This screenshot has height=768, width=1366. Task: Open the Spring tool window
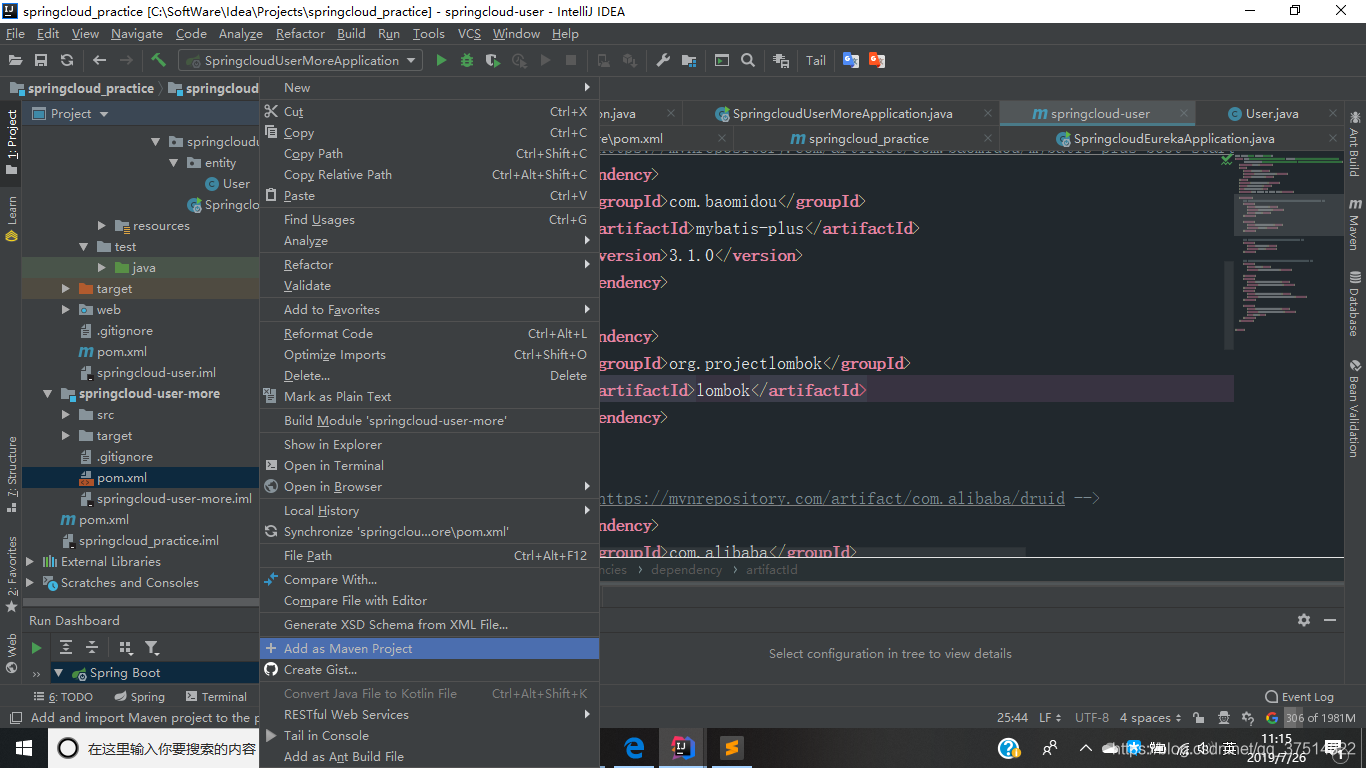140,697
